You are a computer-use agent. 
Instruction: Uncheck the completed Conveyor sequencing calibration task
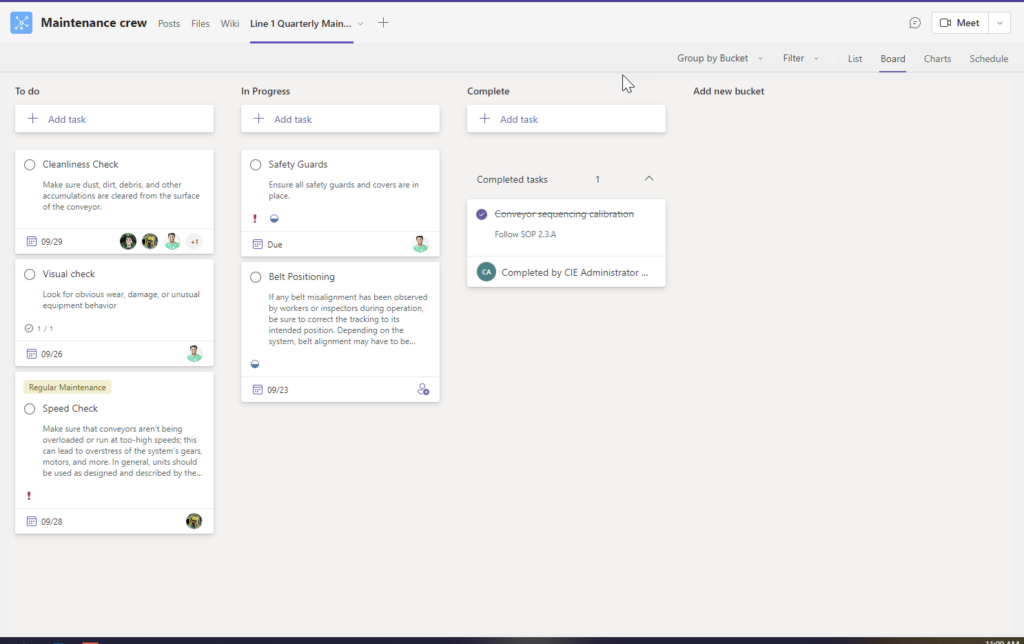[481, 214]
